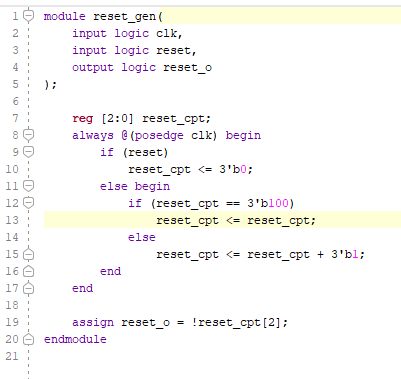Click the 'endmodule' keyword

75,339
